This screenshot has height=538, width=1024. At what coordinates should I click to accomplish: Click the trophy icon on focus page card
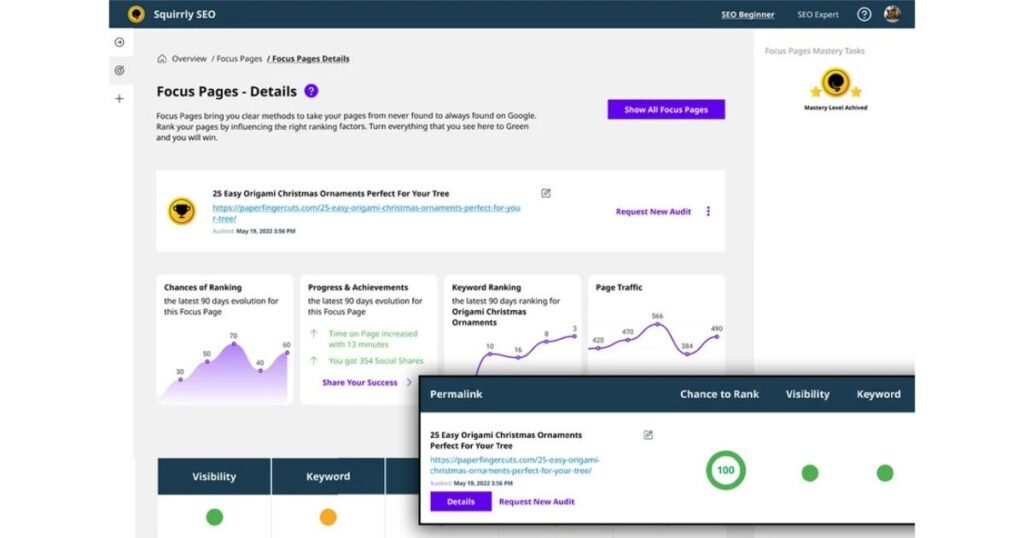click(182, 212)
